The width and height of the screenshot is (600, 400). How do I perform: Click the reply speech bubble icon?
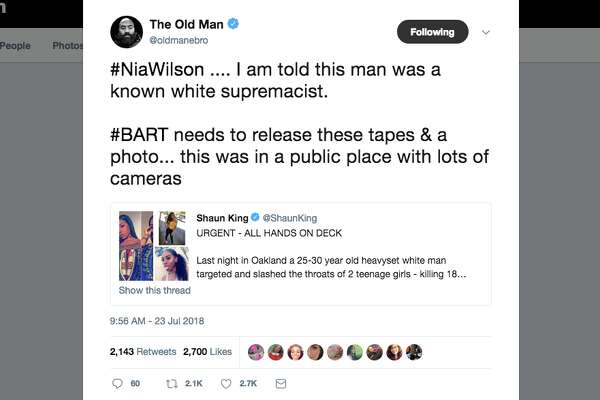(117, 383)
